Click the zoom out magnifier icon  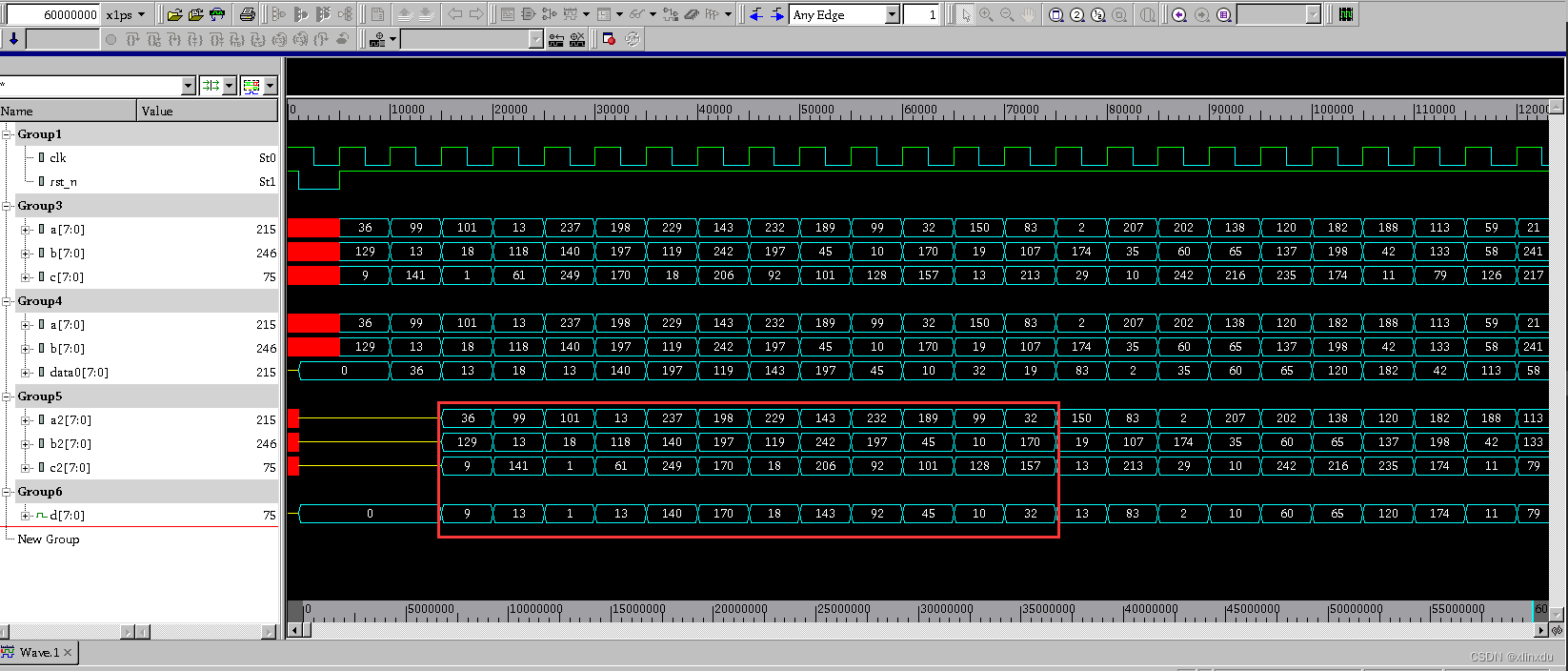click(1007, 14)
